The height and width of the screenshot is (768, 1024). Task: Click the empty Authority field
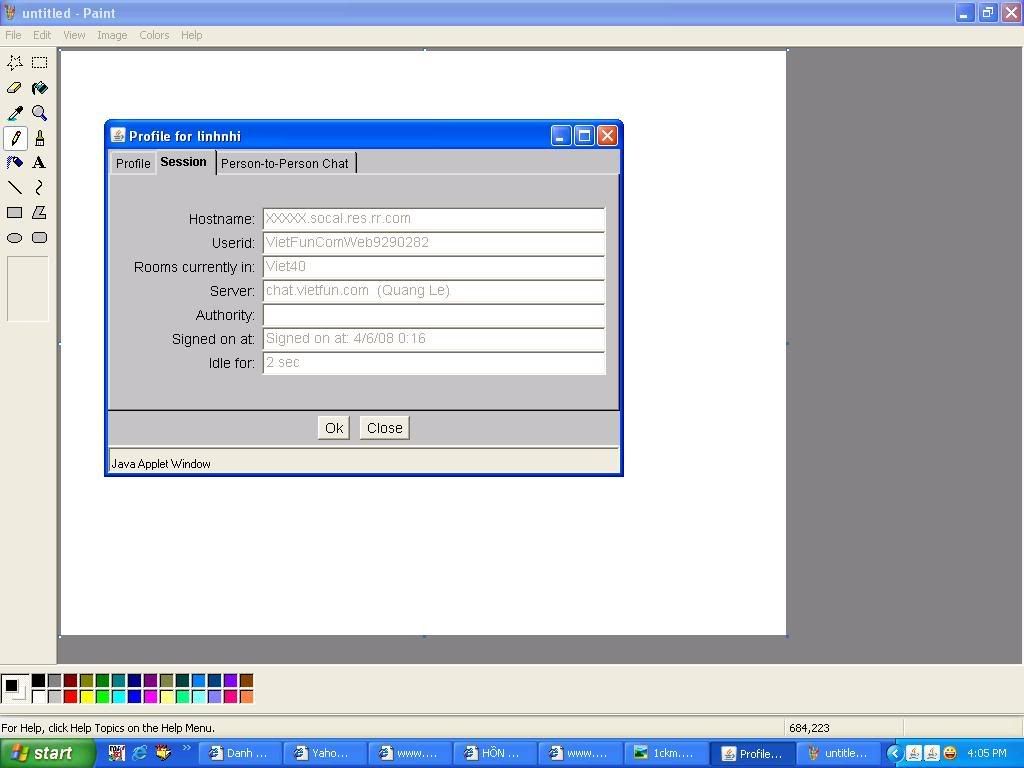coord(434,315)
